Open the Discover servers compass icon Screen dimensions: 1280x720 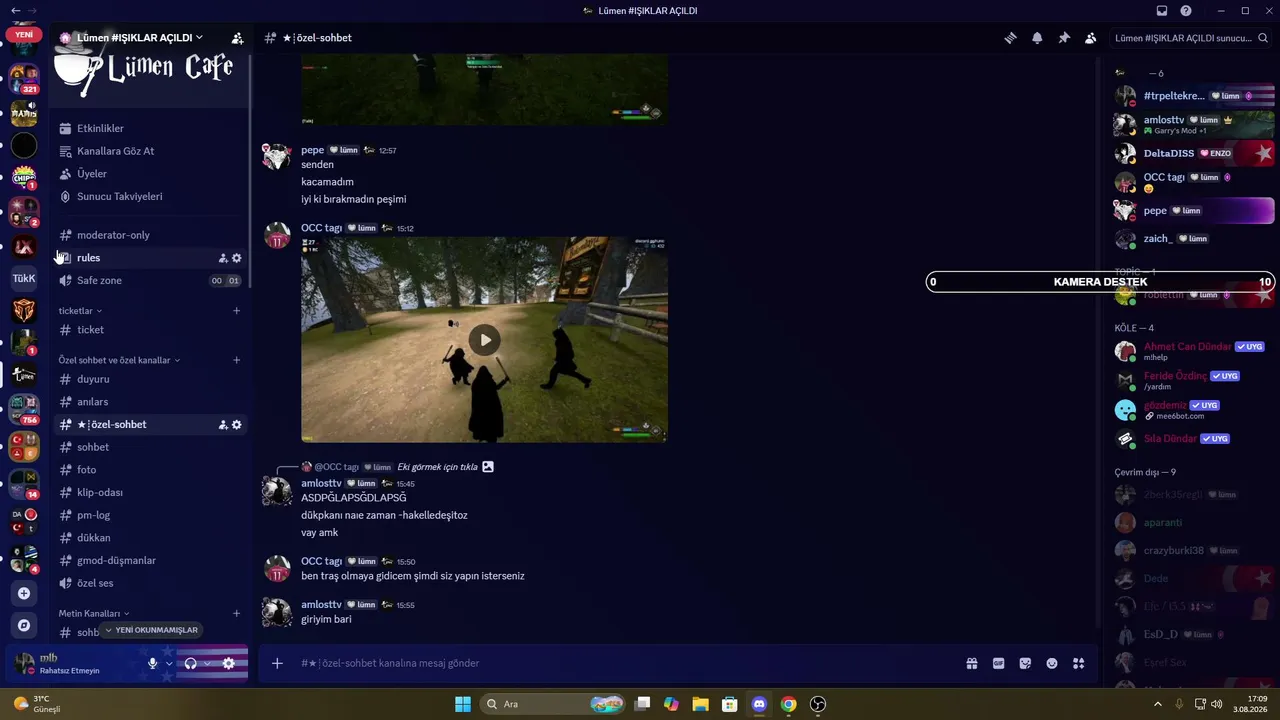(x=24, y=625)
